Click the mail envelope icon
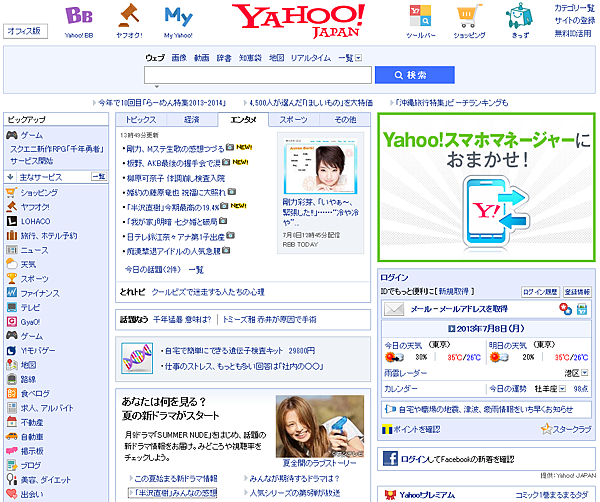Screen dimensions: 600x502 pyautogui.click(x=394, y=309)
